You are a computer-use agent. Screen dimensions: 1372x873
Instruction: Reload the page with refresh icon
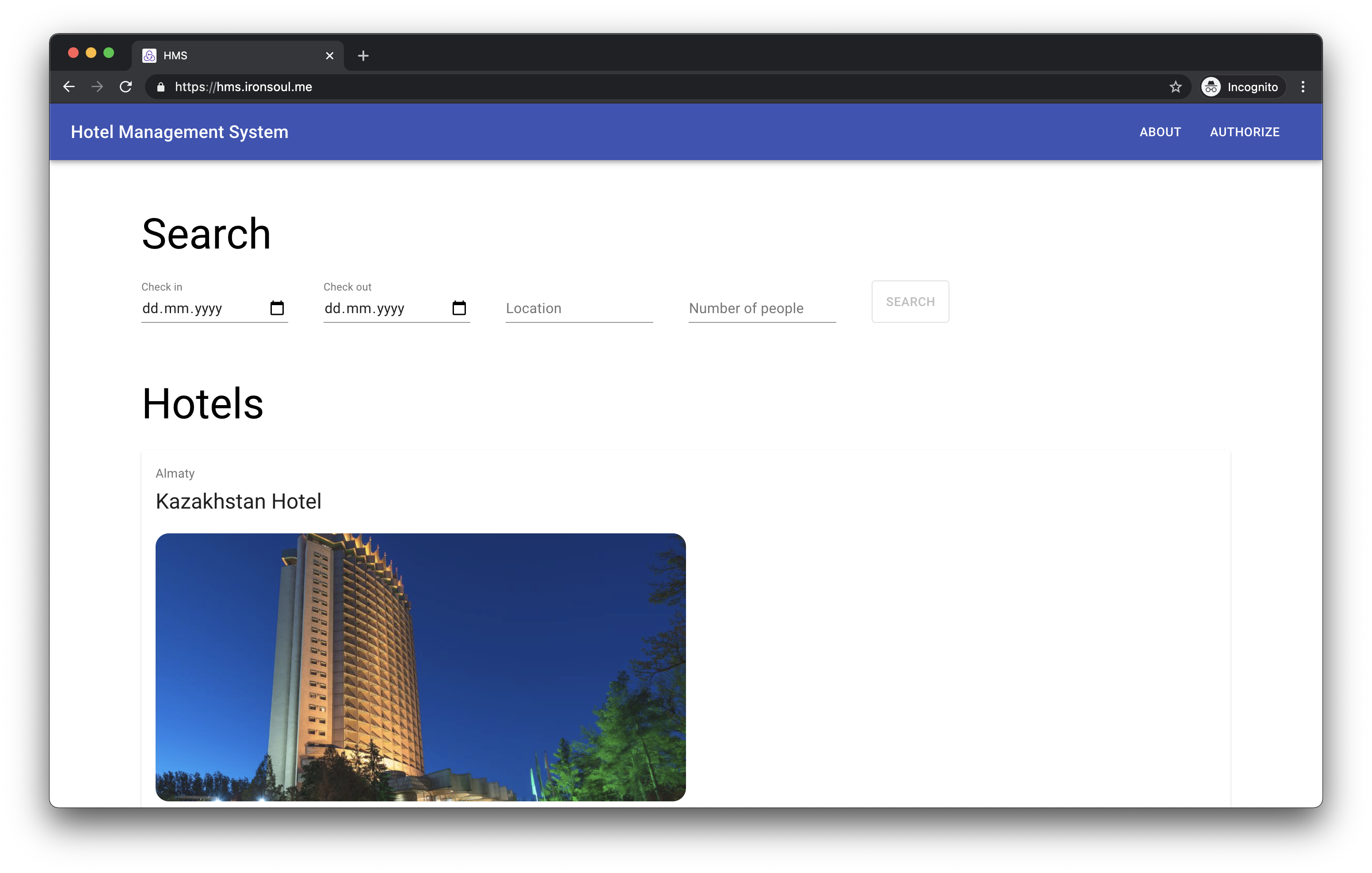(x=126, y=87)
